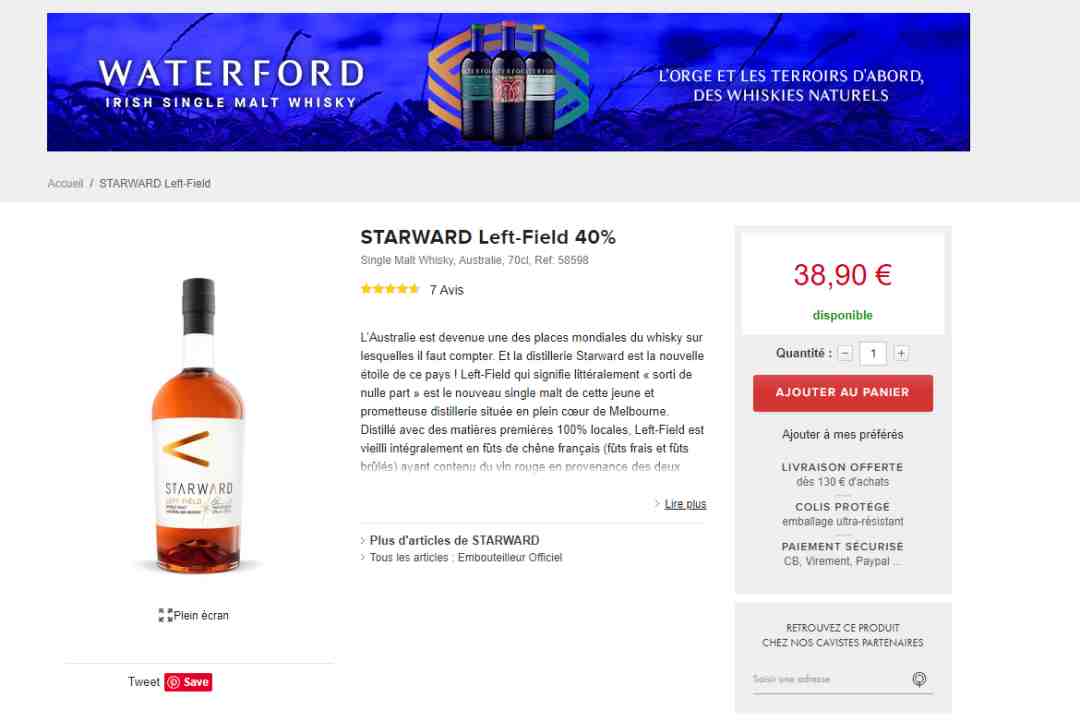Open Embouteilleur Officiel link

pyautogui.click(x=510, y=557)
